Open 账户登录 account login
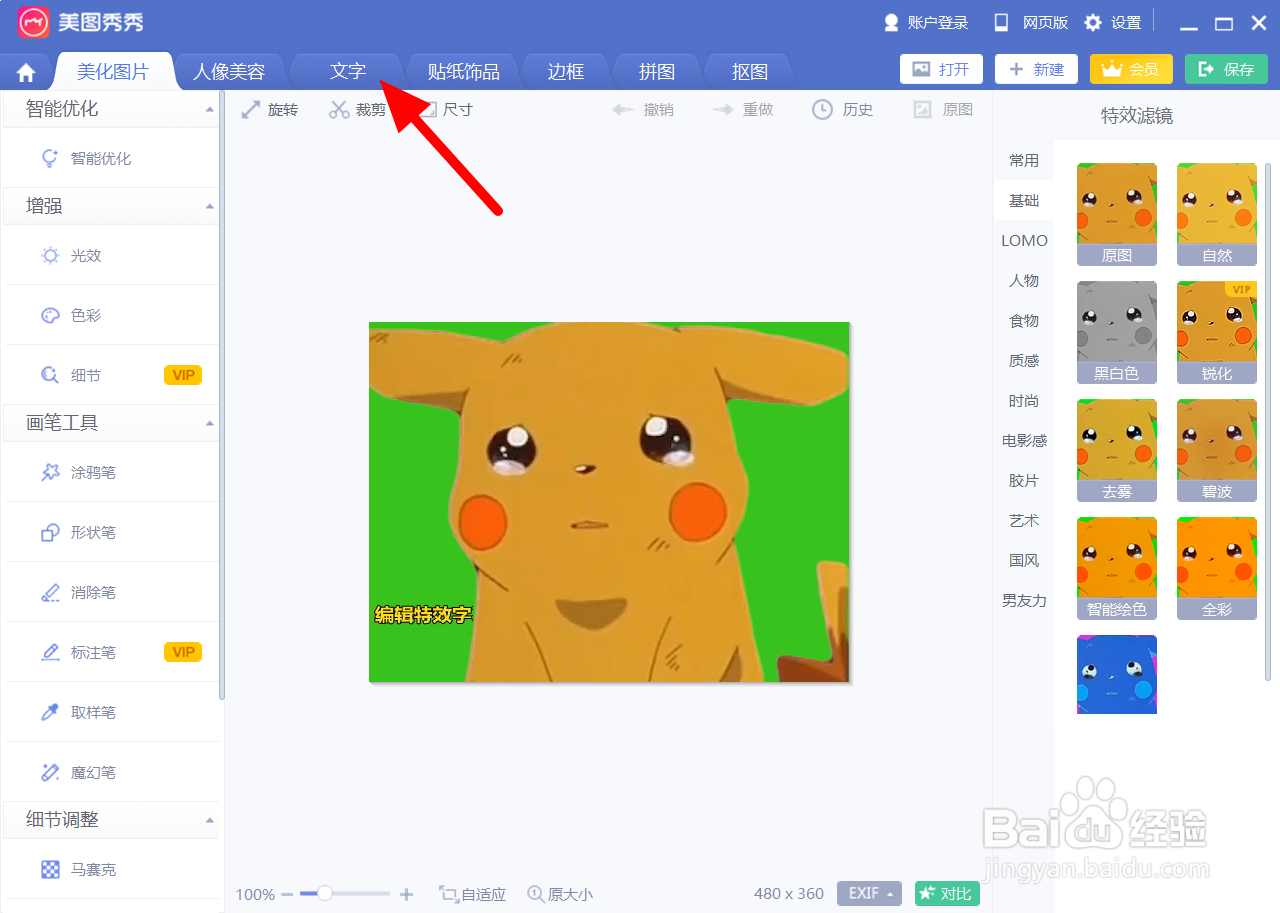1280x913 pixels. tap(926, 22)
